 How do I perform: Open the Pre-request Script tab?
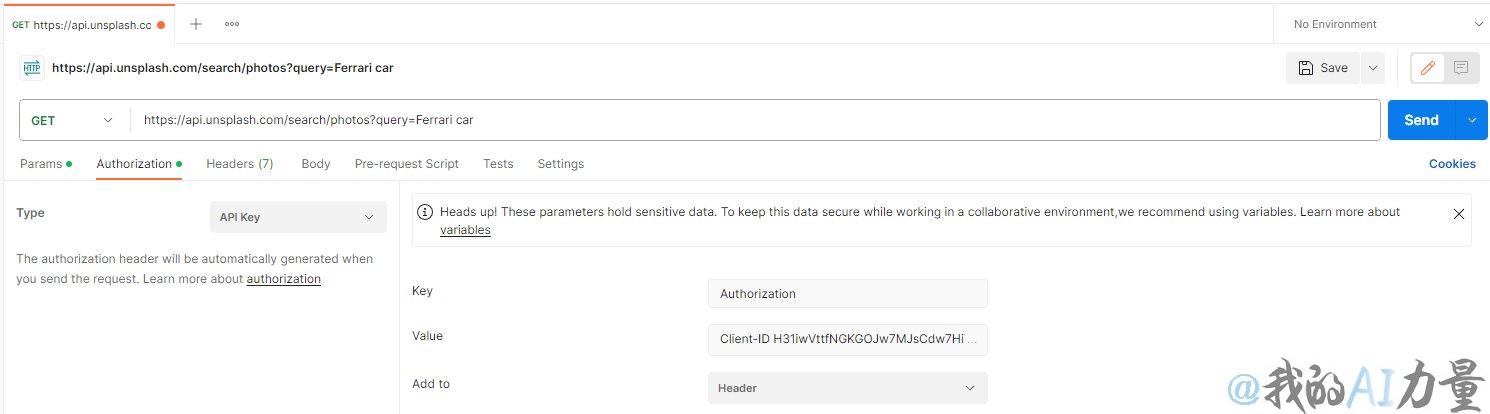407,164
